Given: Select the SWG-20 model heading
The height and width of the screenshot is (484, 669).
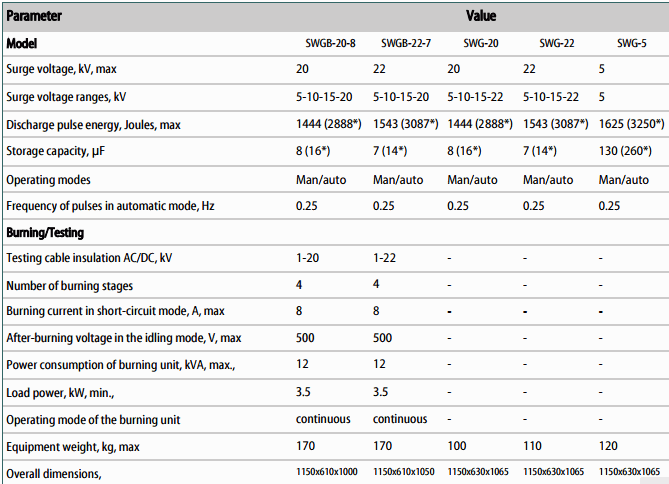Looking at the screenshot, I should click(481, 44).
